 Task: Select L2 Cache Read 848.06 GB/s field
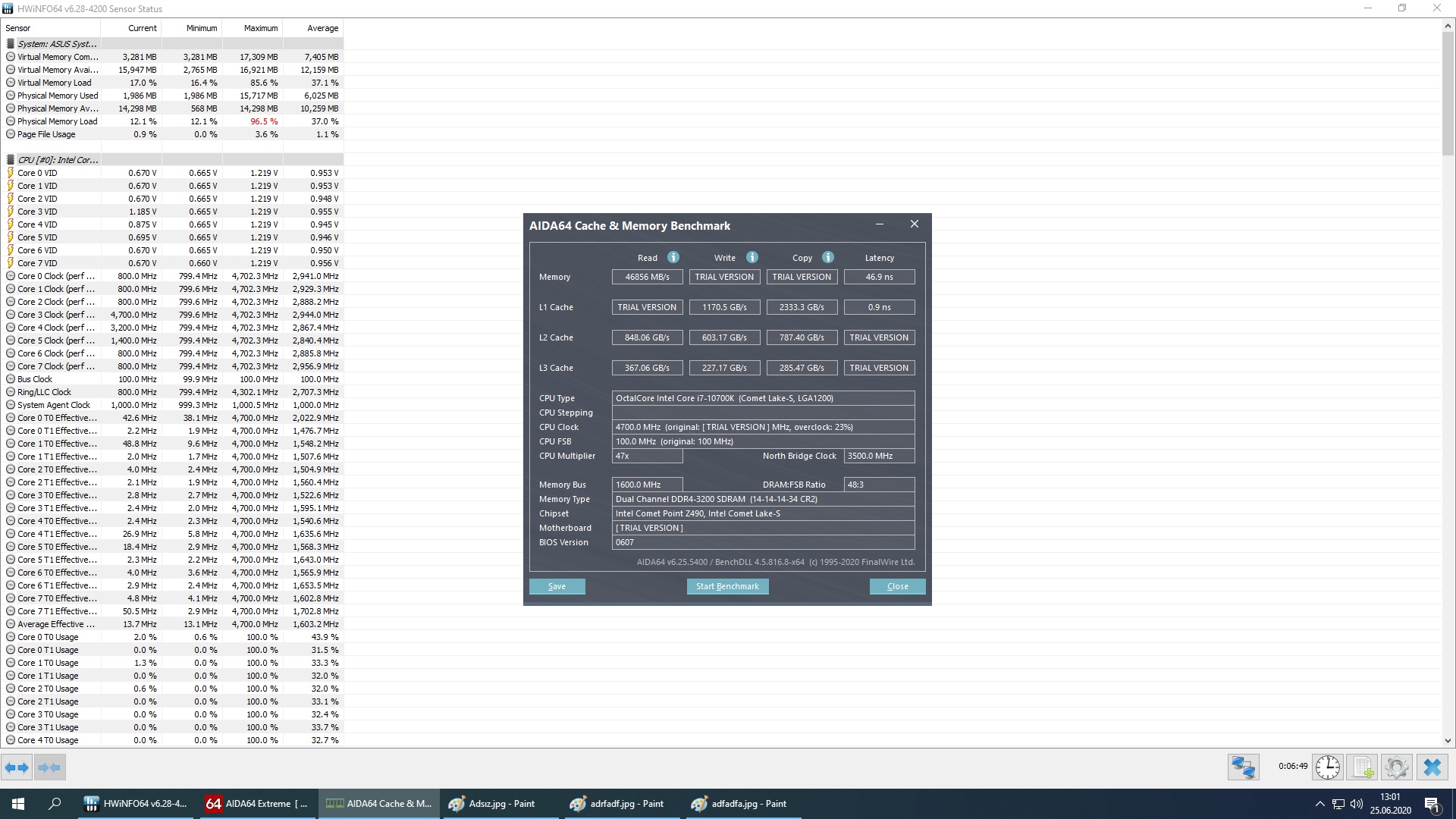[647, 337]
